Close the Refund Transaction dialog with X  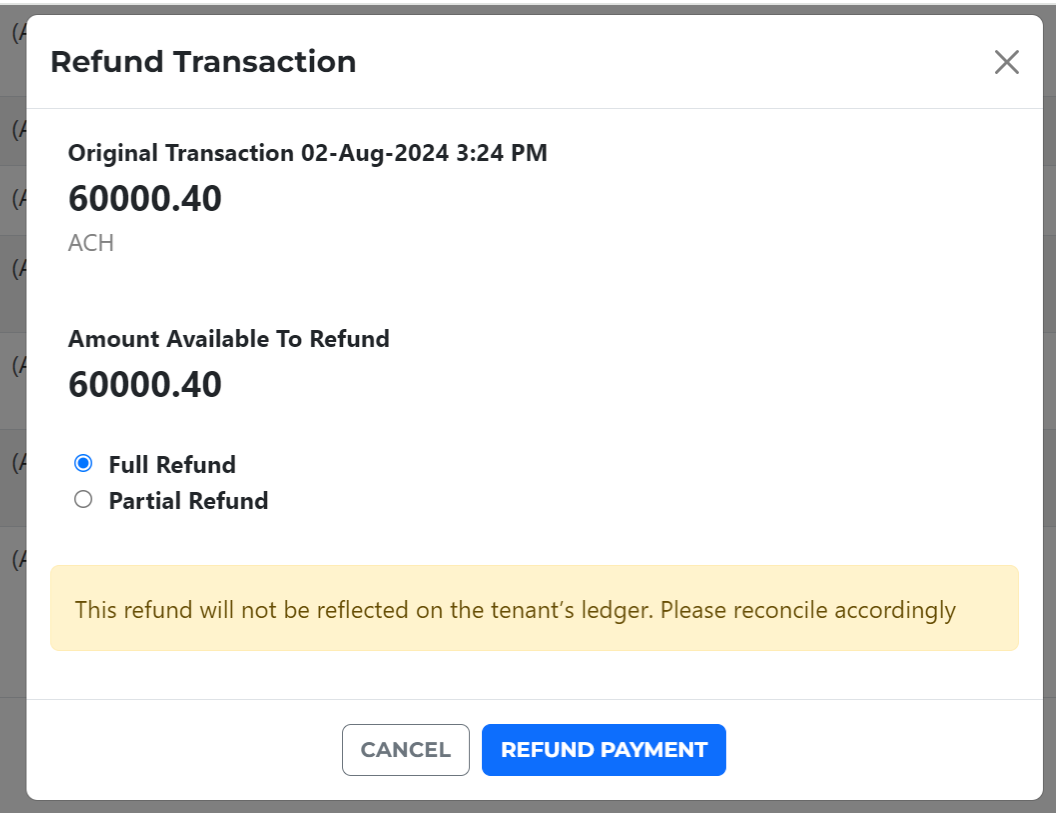[x=1006, y=62]
